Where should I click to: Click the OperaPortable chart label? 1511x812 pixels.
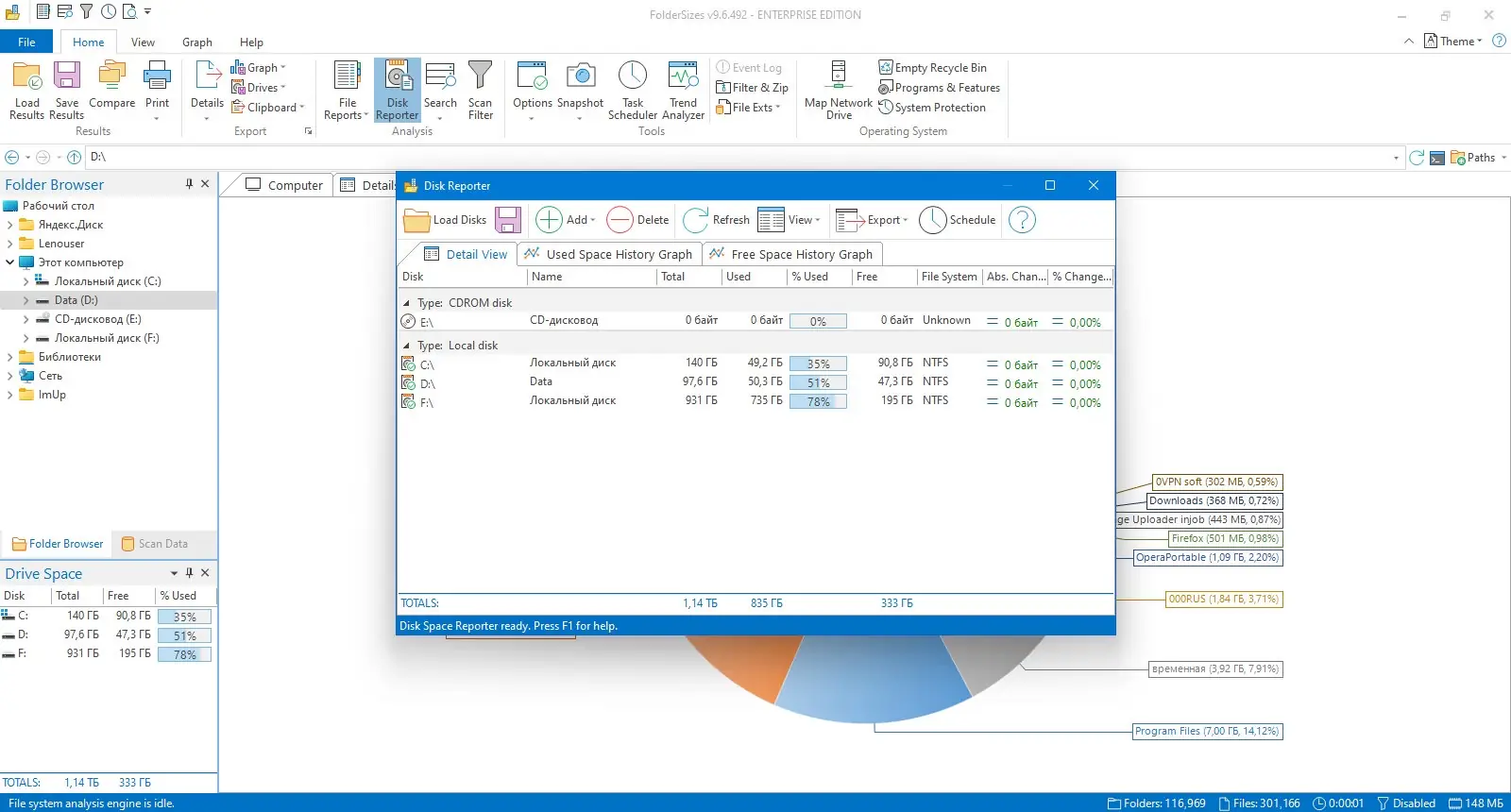(x=1208, y=558)
